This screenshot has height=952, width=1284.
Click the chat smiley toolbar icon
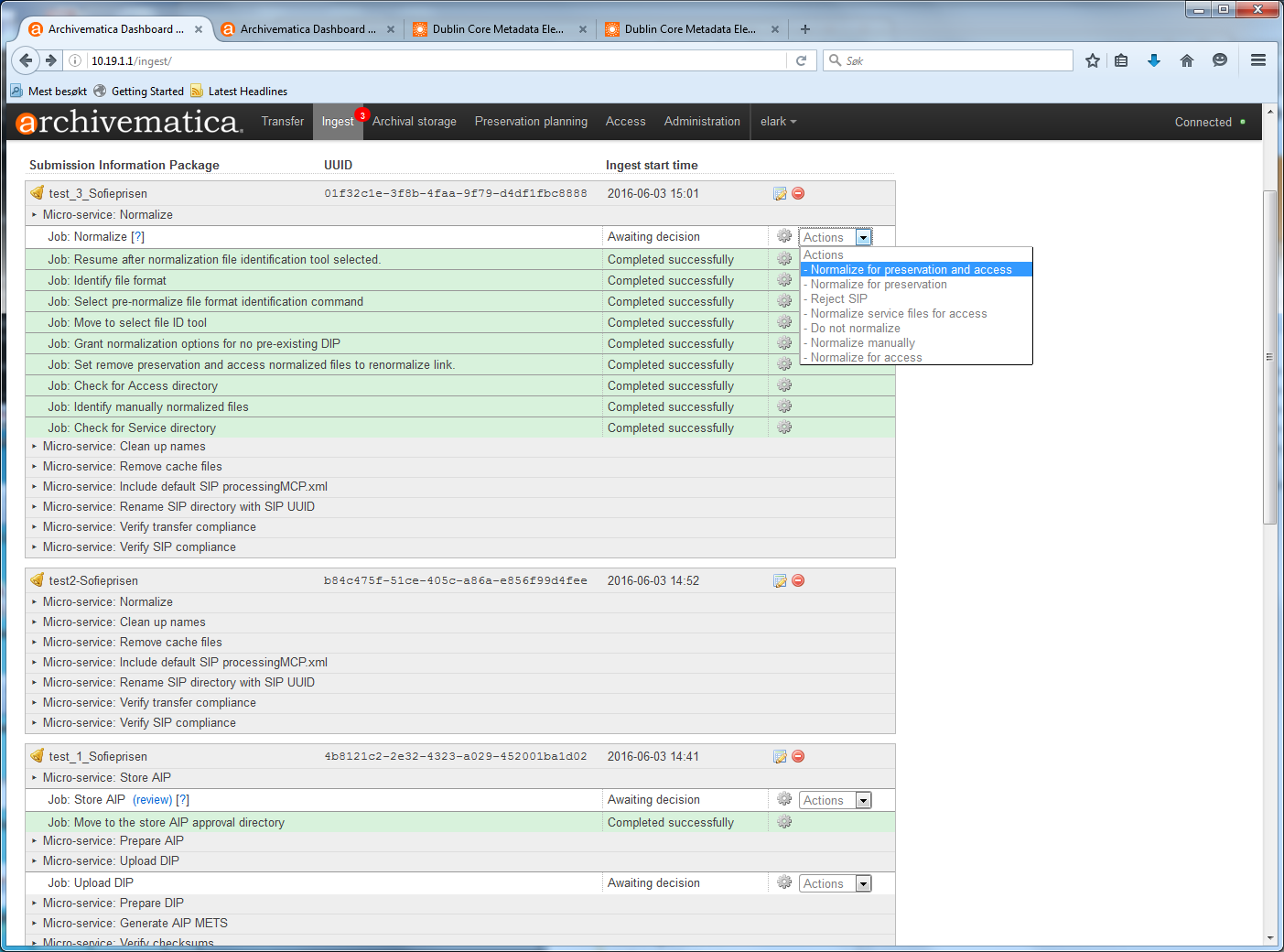point(1220,60)
